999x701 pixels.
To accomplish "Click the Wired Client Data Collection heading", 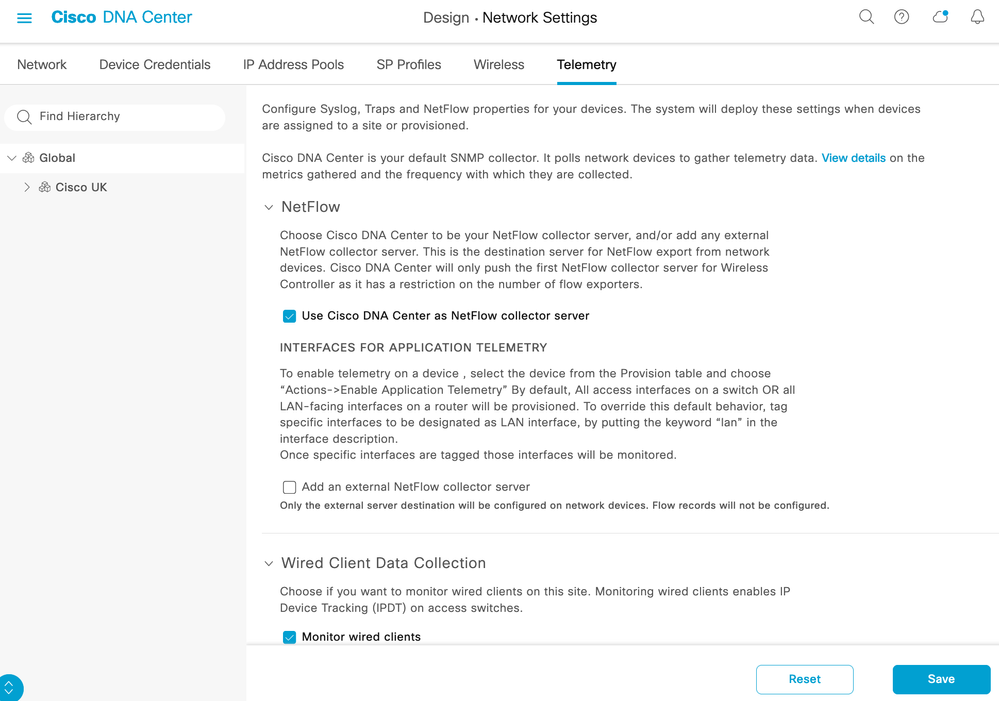I will point(383,563).
